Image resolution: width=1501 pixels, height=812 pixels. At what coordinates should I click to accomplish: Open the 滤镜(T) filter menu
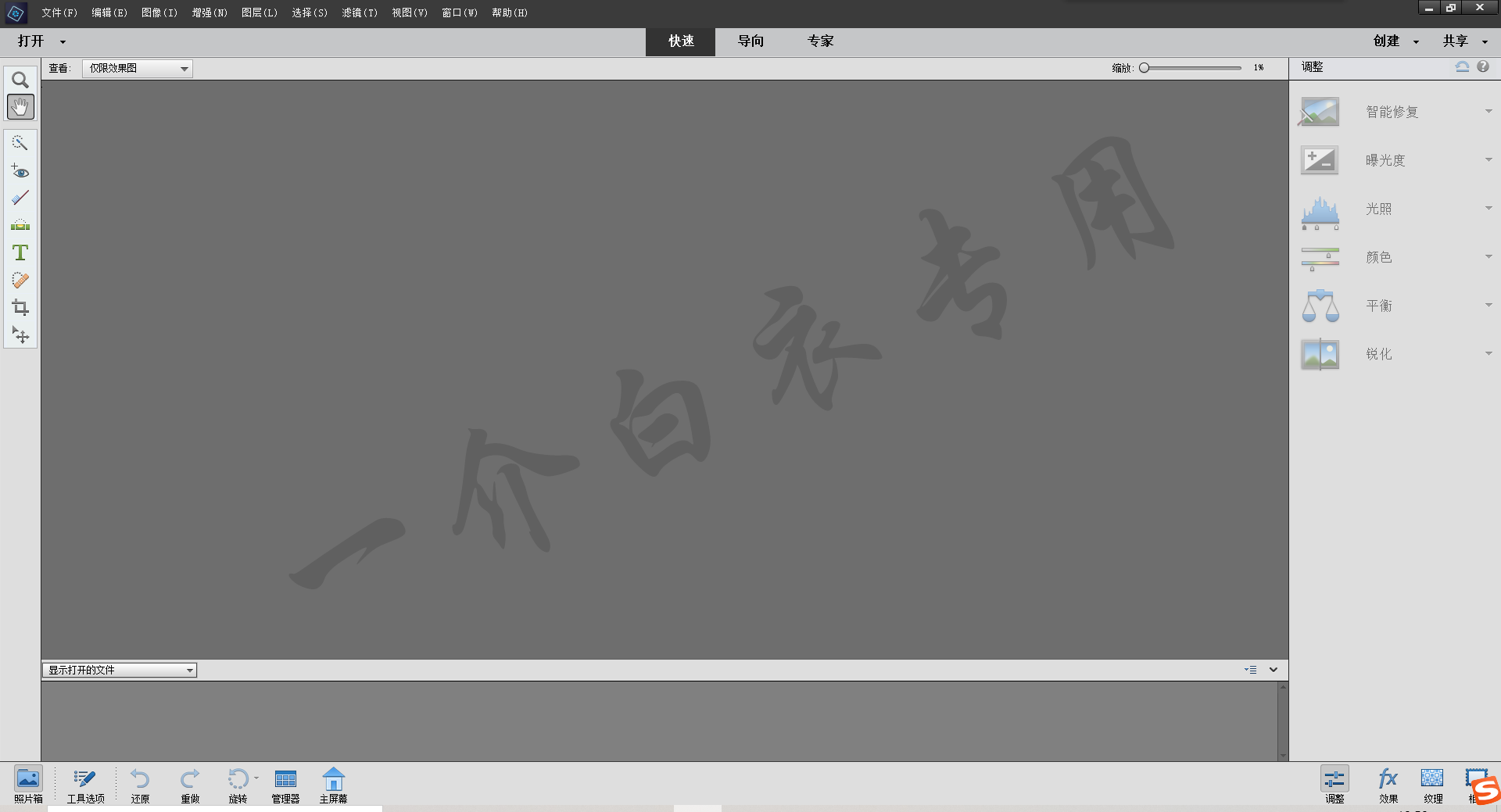pos(360,13)
